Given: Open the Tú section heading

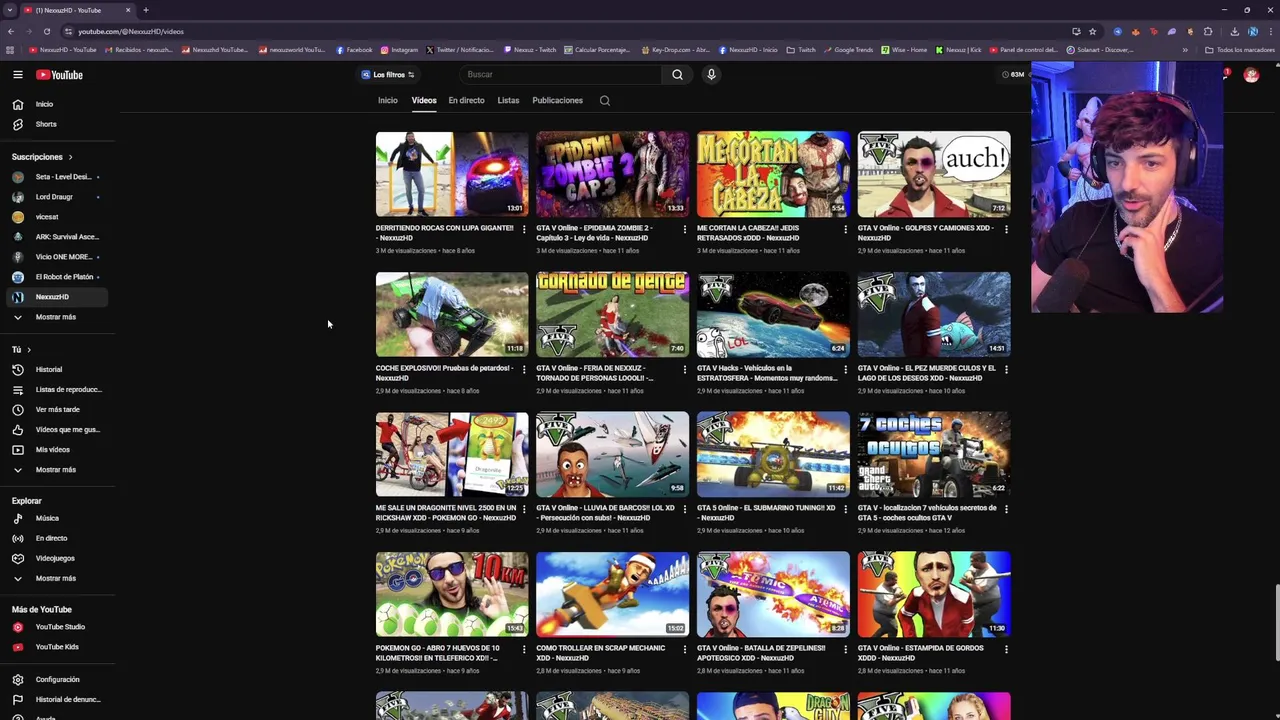Looking at the screenshot, I should tap(21, 349).
